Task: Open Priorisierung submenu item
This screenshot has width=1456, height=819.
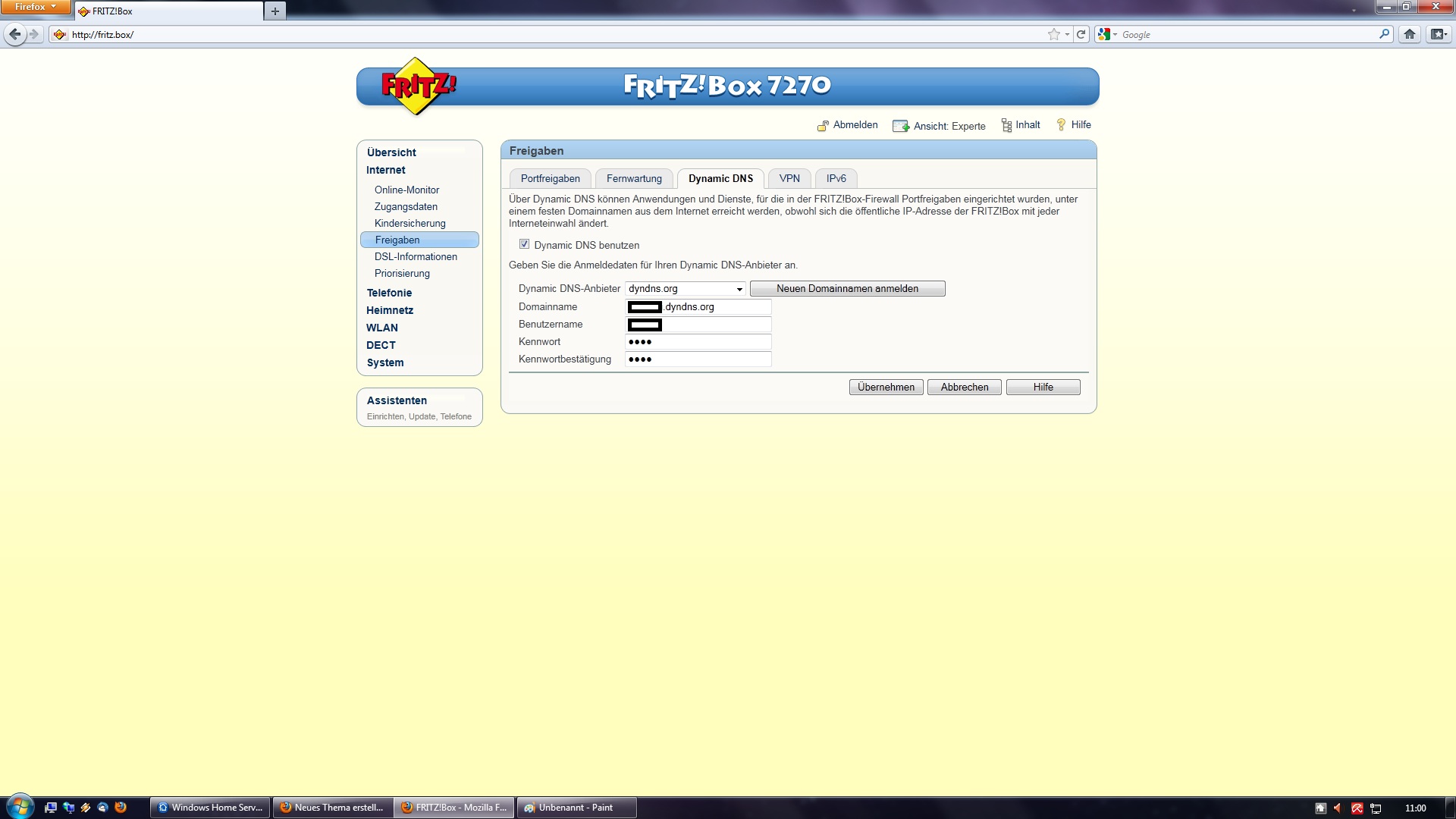Action: click(x=402, y=273)
